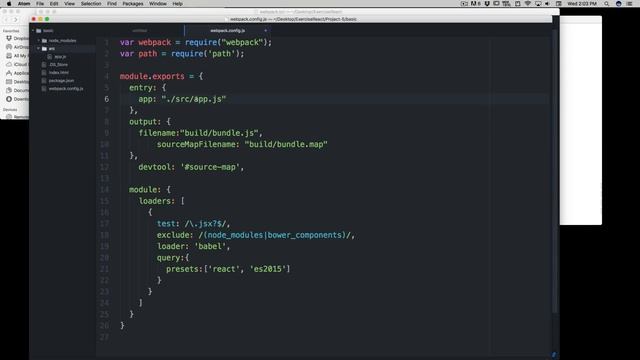Screen dimensions: 640x360
Task: Place cursor on var webpack require line
Action: click(x=196, y=42)
